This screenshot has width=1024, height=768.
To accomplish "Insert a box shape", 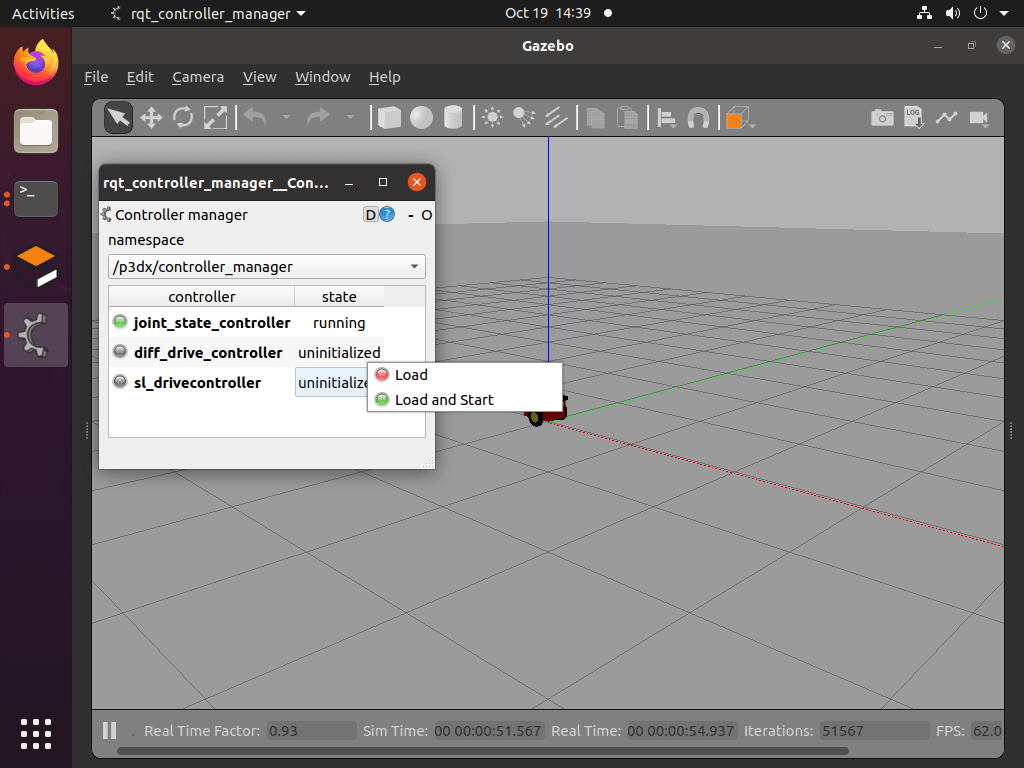I will 389,118.
